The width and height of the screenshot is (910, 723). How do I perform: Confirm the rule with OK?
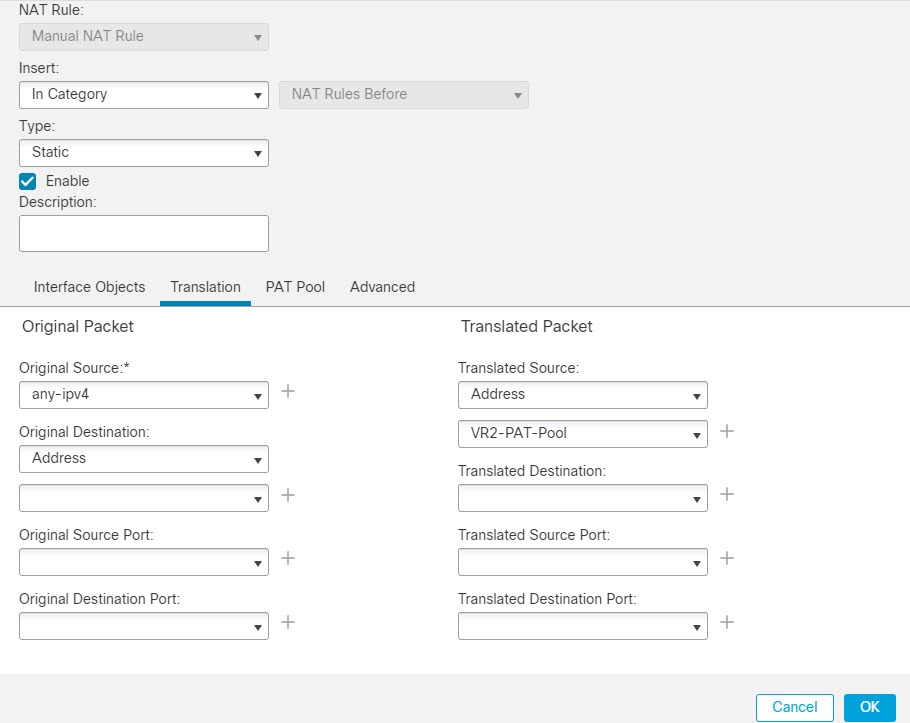tap(869, 707)
